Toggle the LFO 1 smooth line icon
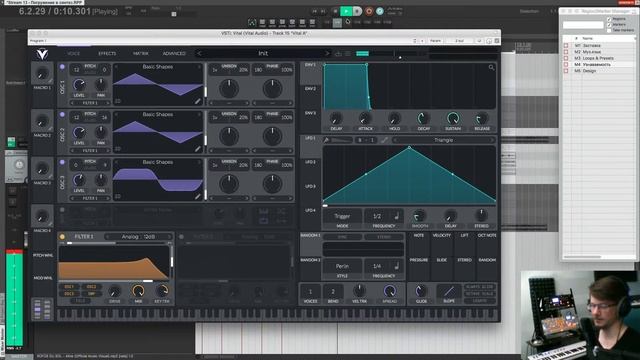Image resolution: width=640 pixels, height=360 pixels. point(384,140)
